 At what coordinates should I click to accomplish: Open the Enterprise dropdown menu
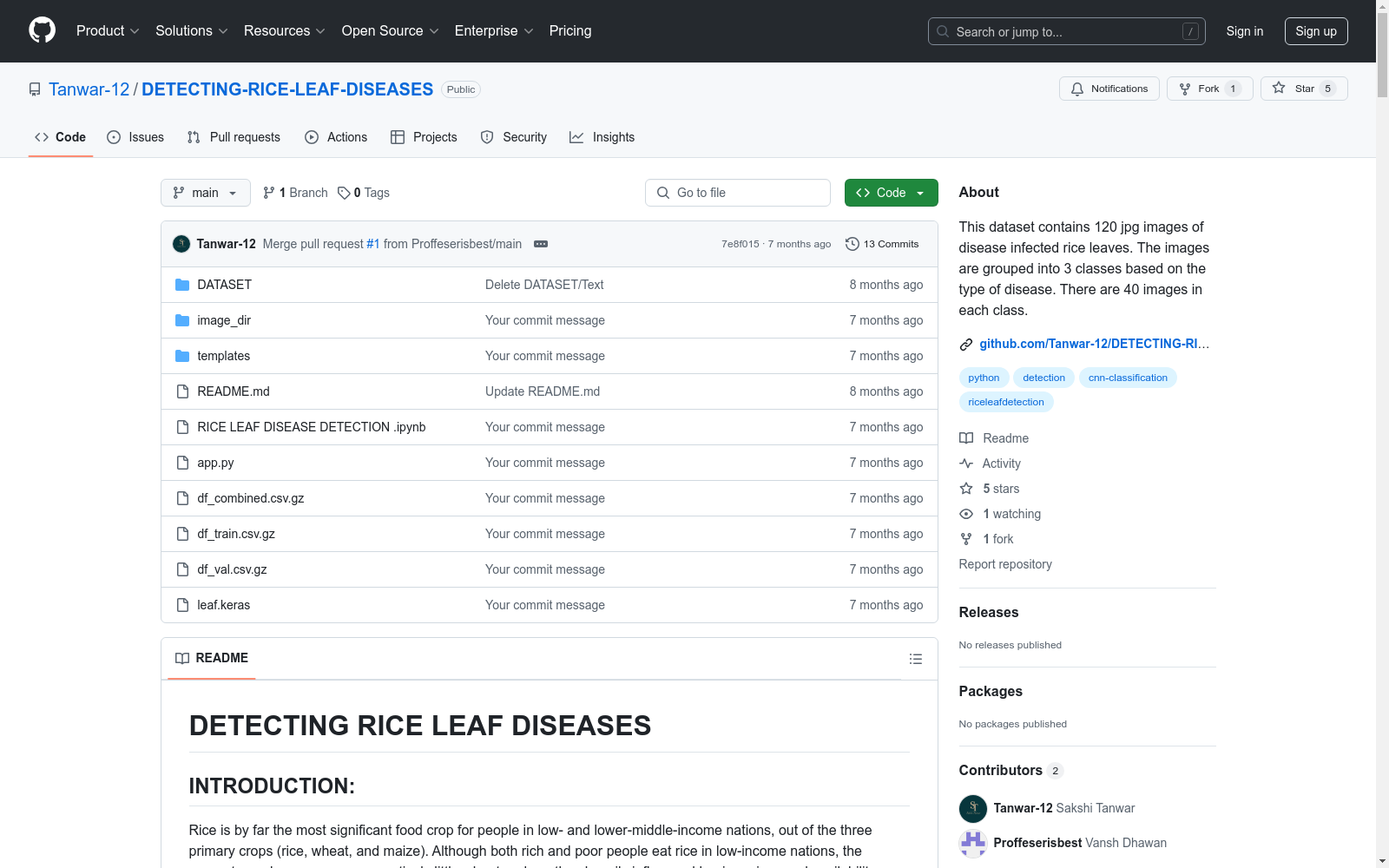494,30
